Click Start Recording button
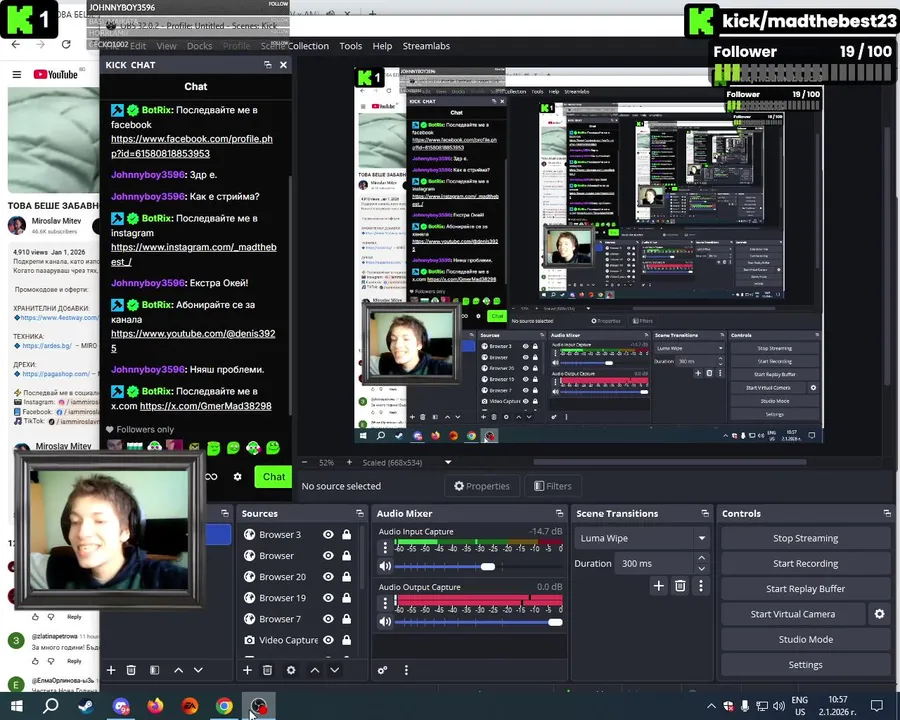This screenshot has height=720, width=900. 805,563
